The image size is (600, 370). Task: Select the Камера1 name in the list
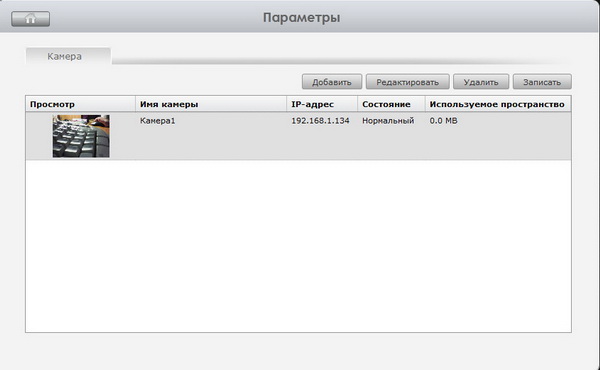(157, 121)
